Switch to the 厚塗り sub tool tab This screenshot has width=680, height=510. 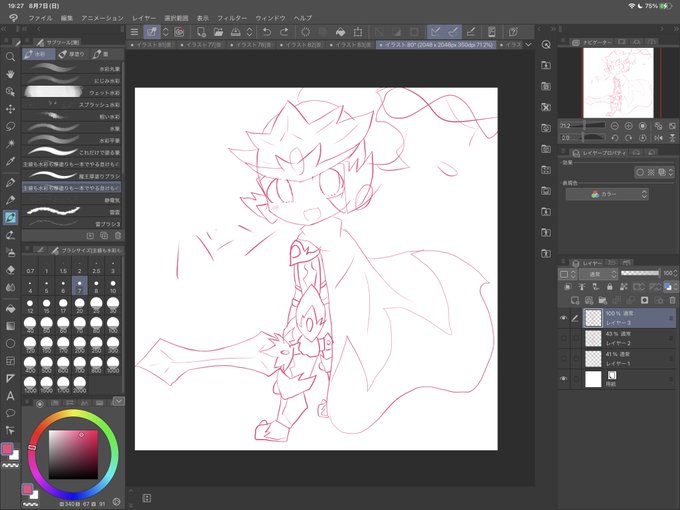pos(72,54)
